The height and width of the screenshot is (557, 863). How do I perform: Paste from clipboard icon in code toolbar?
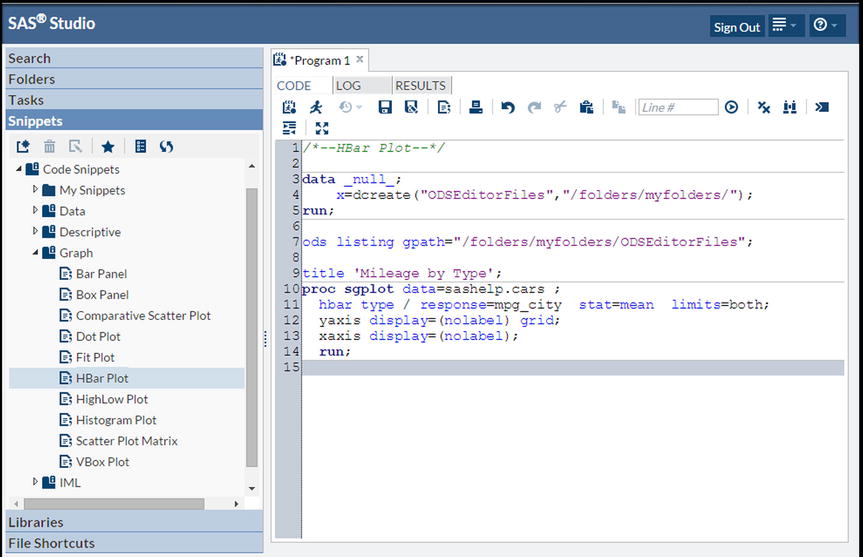click(x=586, y=107)
